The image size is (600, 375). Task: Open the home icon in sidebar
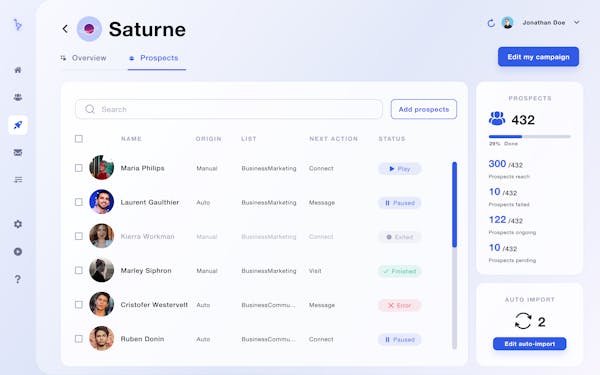pos(18,70)
